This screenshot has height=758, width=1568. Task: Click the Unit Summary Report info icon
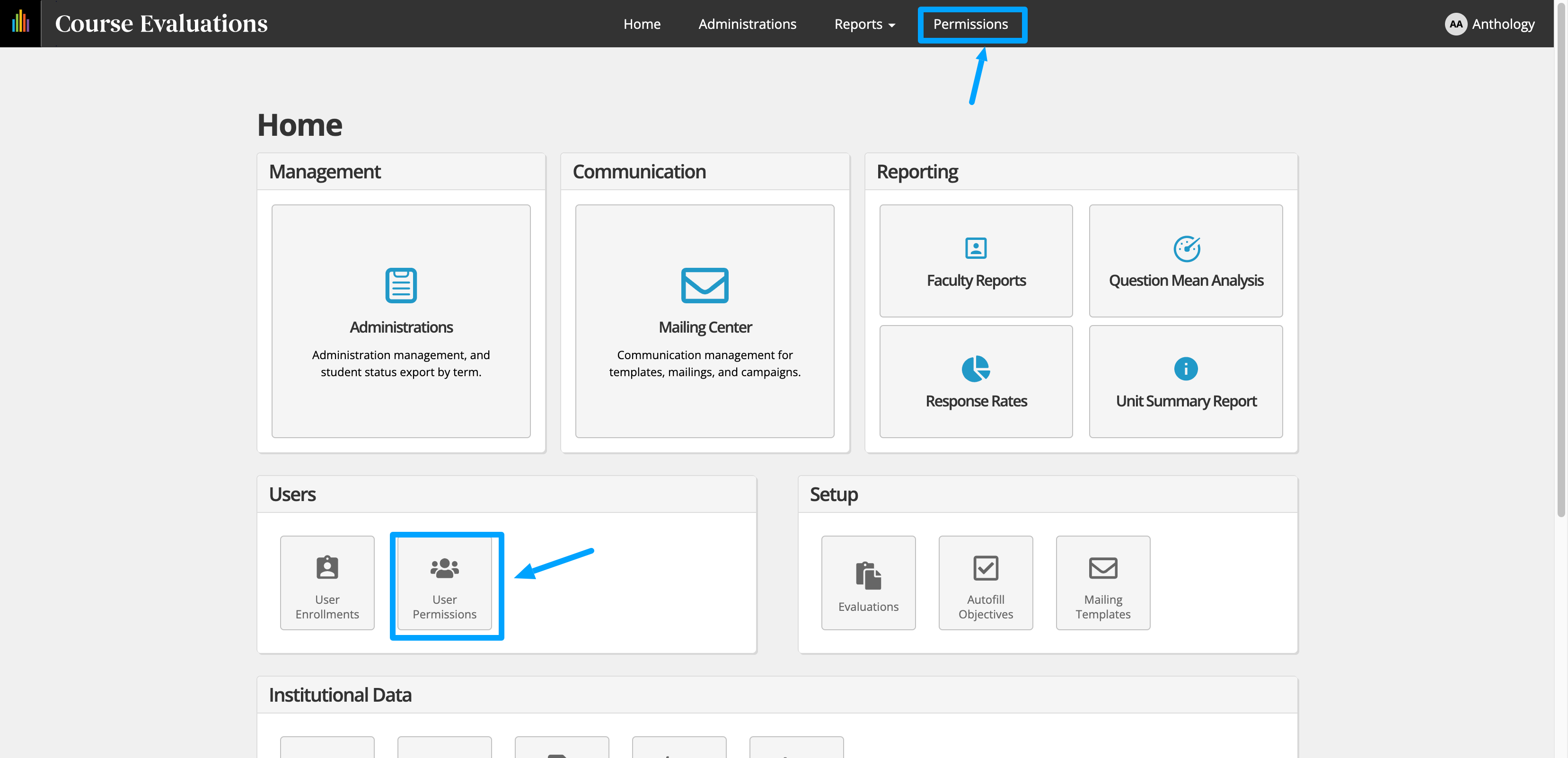[x=1185, y=368]
